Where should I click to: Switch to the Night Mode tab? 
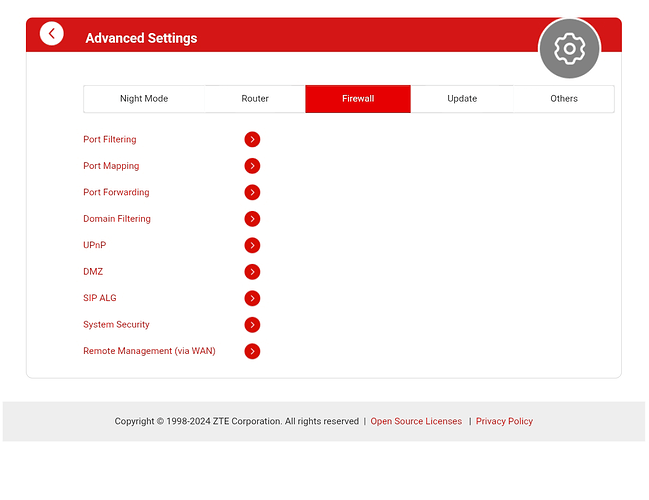pos(144,99)
